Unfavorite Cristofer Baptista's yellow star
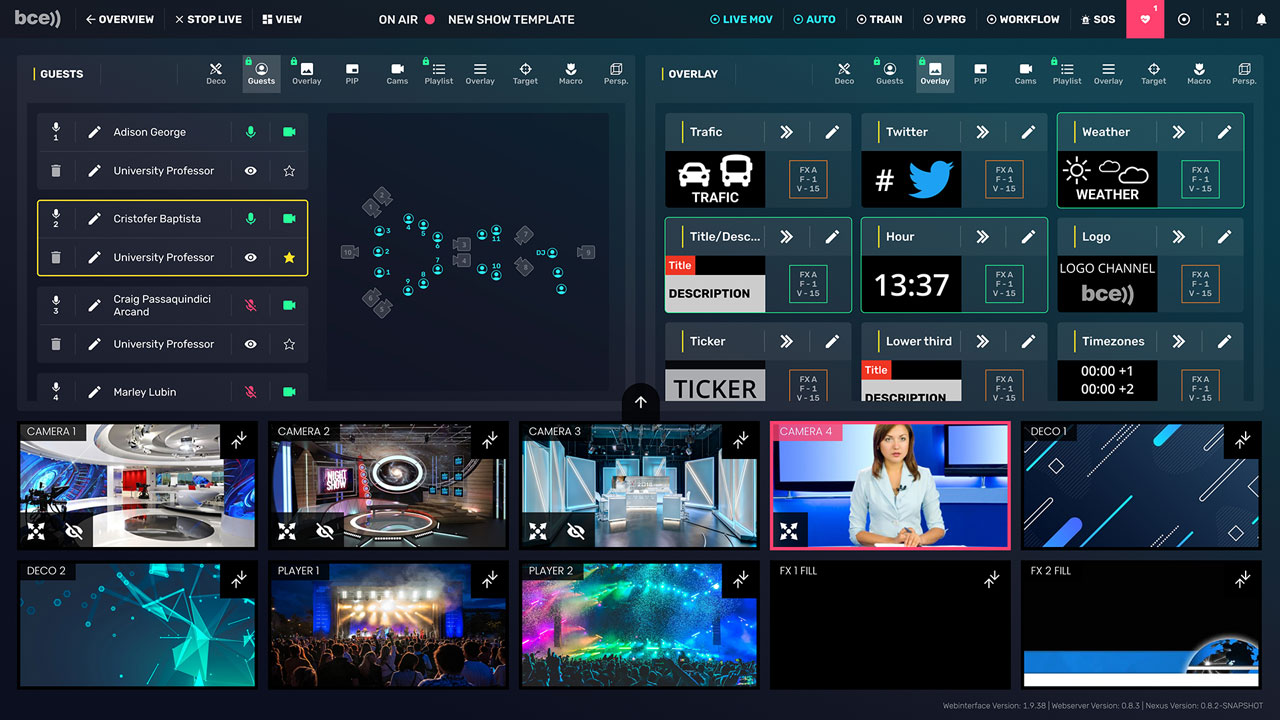 pos(289,257)
